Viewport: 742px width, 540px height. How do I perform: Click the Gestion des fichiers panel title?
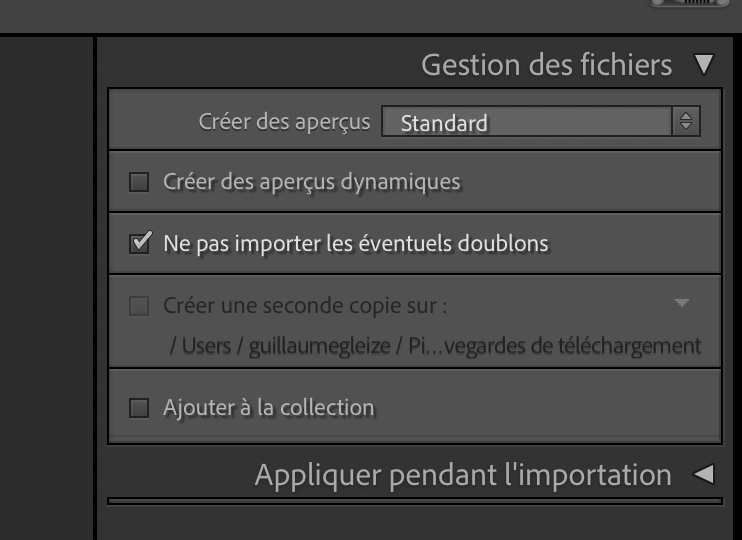pos(546,66)
